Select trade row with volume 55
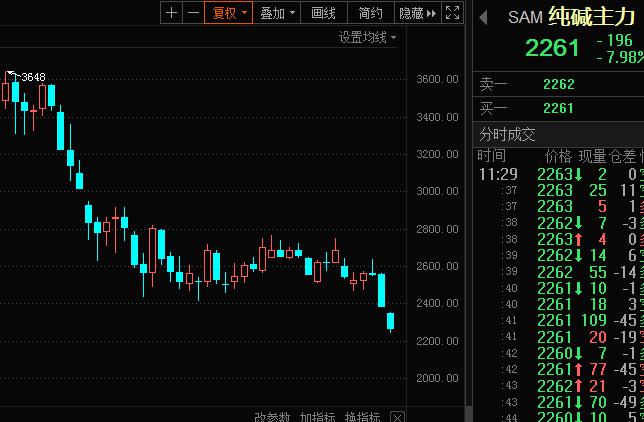 560,272
